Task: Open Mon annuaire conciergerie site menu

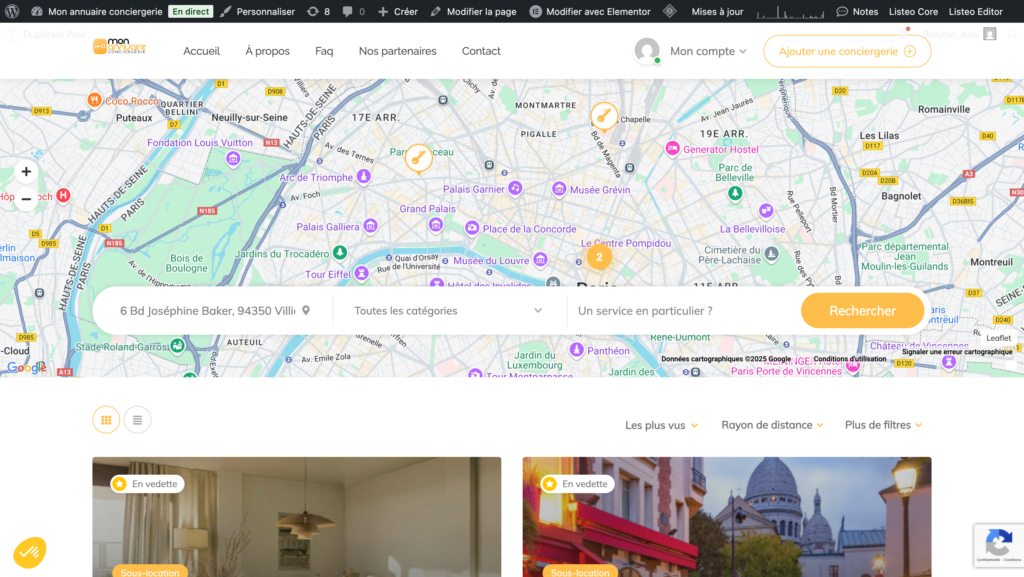Action: (x=97, y=11)
